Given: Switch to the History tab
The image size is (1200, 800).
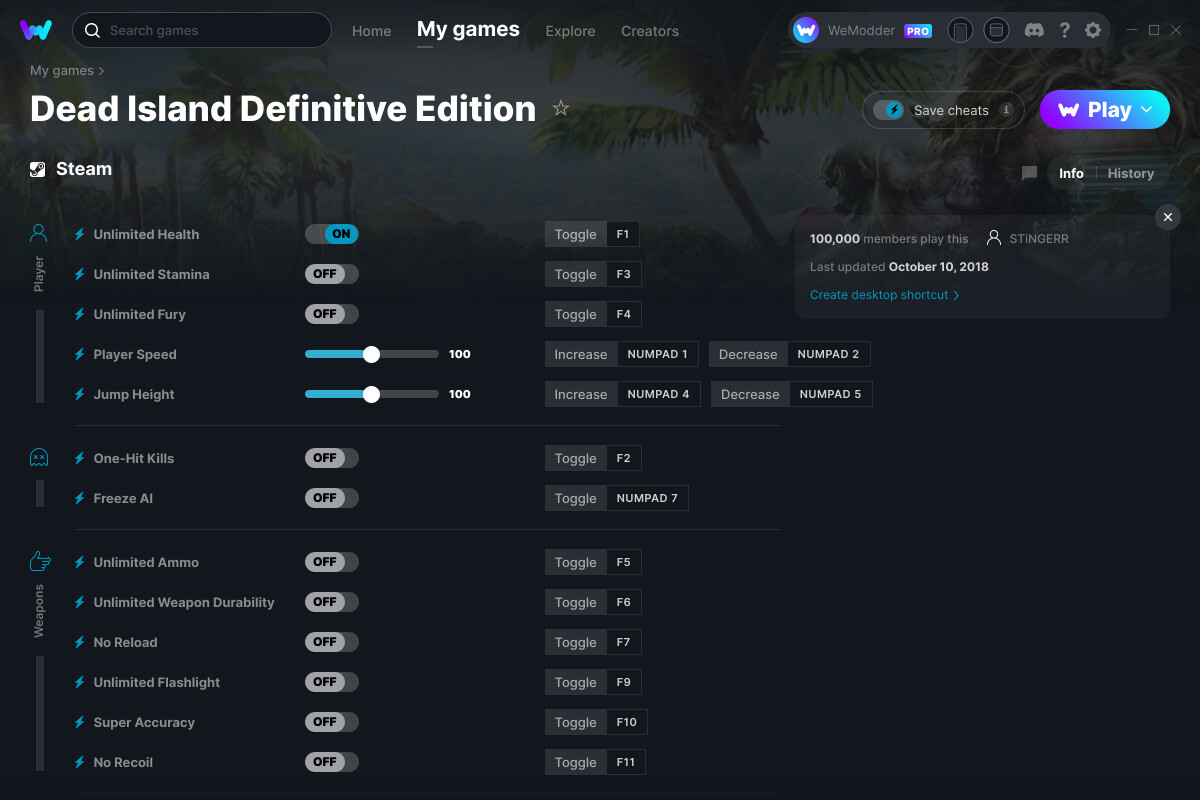Looking at the screenshot, I should coord(1130,172).
